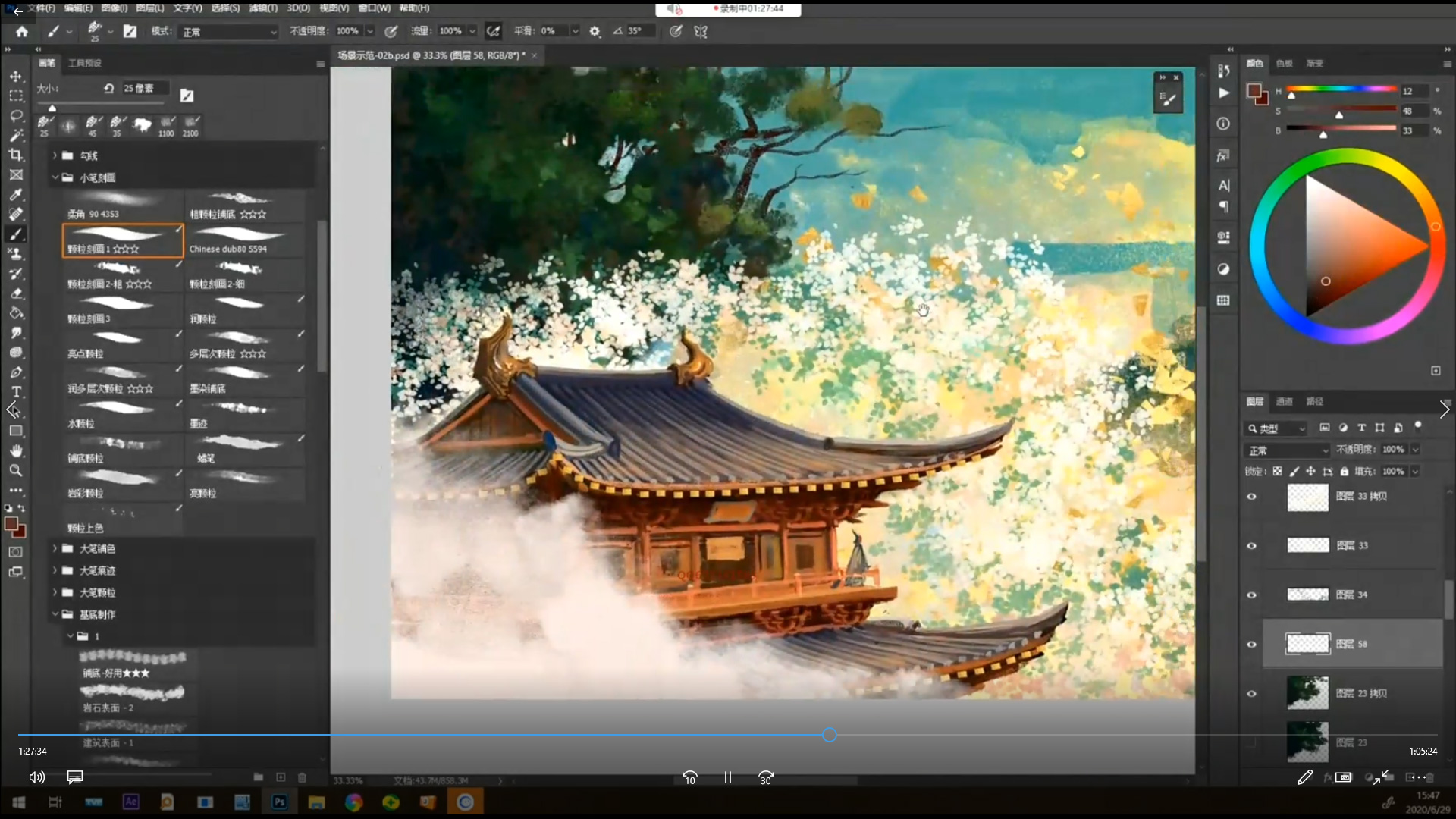Click the video progress bar knob
The width and height of the screenshot is (1456, 819).
[x=830, y=735]
